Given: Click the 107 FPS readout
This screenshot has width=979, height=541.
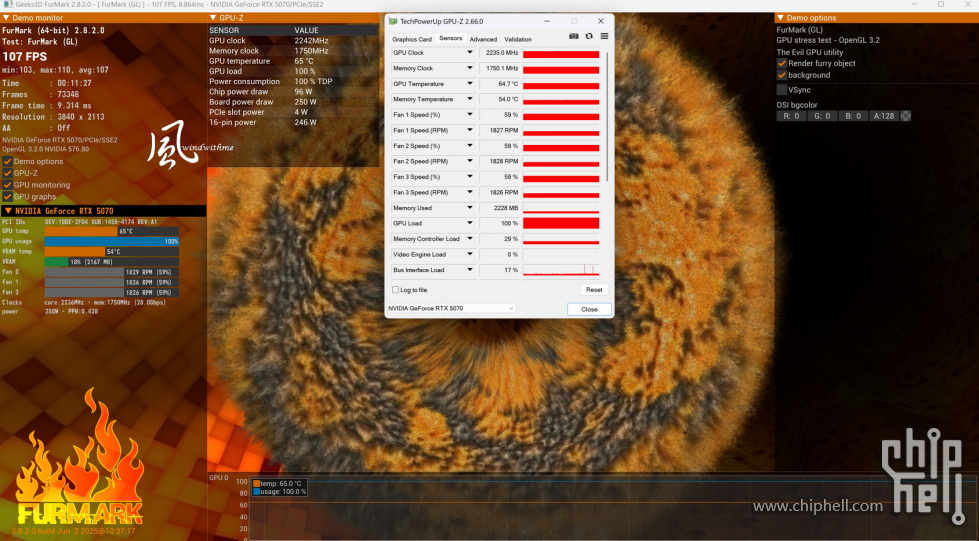Looking at the screenshot, I should 24,56.
